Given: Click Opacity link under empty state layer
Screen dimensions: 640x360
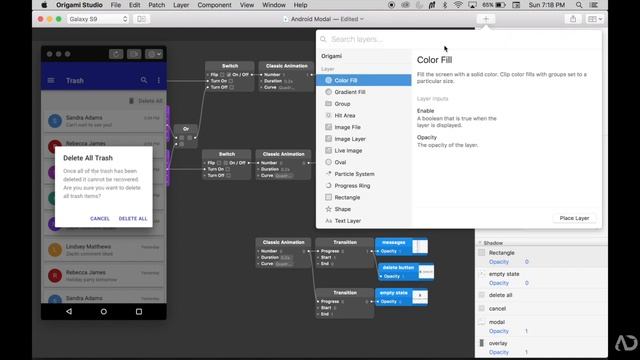Looking at the screenshot, I should tap(499, 283).
